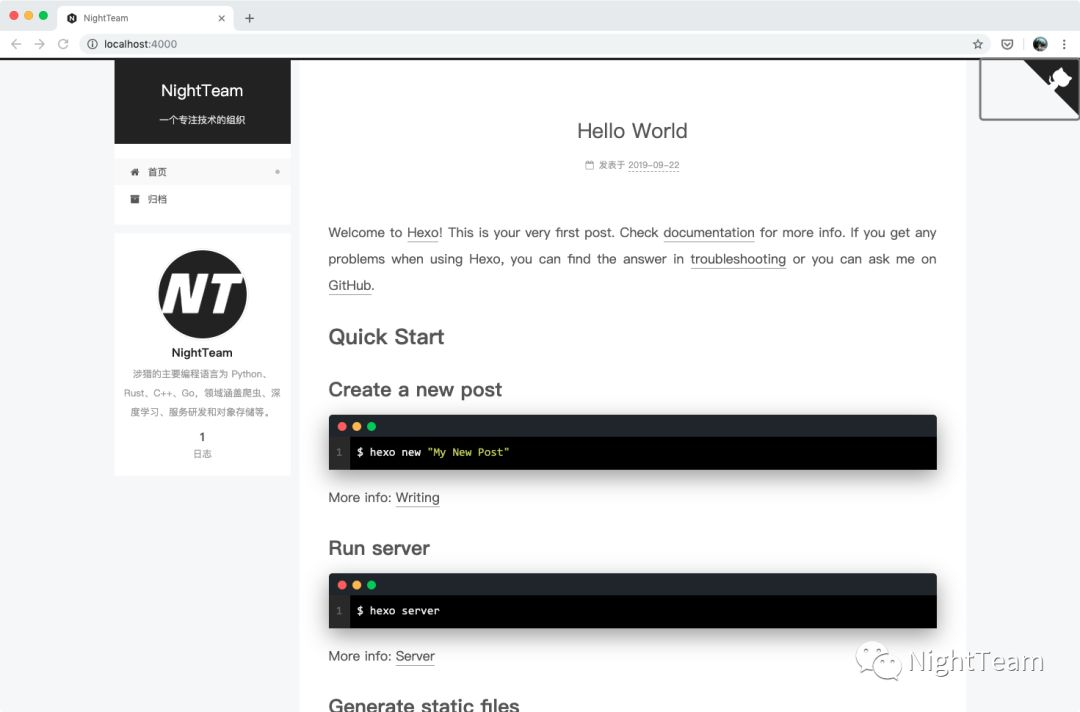Open the Chrome three-dot menu
Image resolution: width=1080 pixels, height=712 pixels.
click(x=1064, y=44)
